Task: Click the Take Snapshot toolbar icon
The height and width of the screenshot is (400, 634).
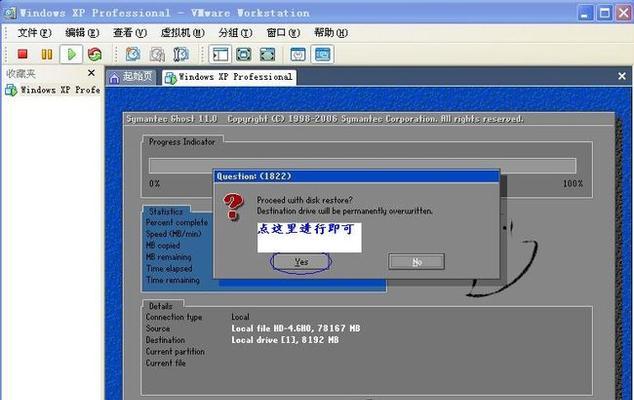Action: click(133, 54)
